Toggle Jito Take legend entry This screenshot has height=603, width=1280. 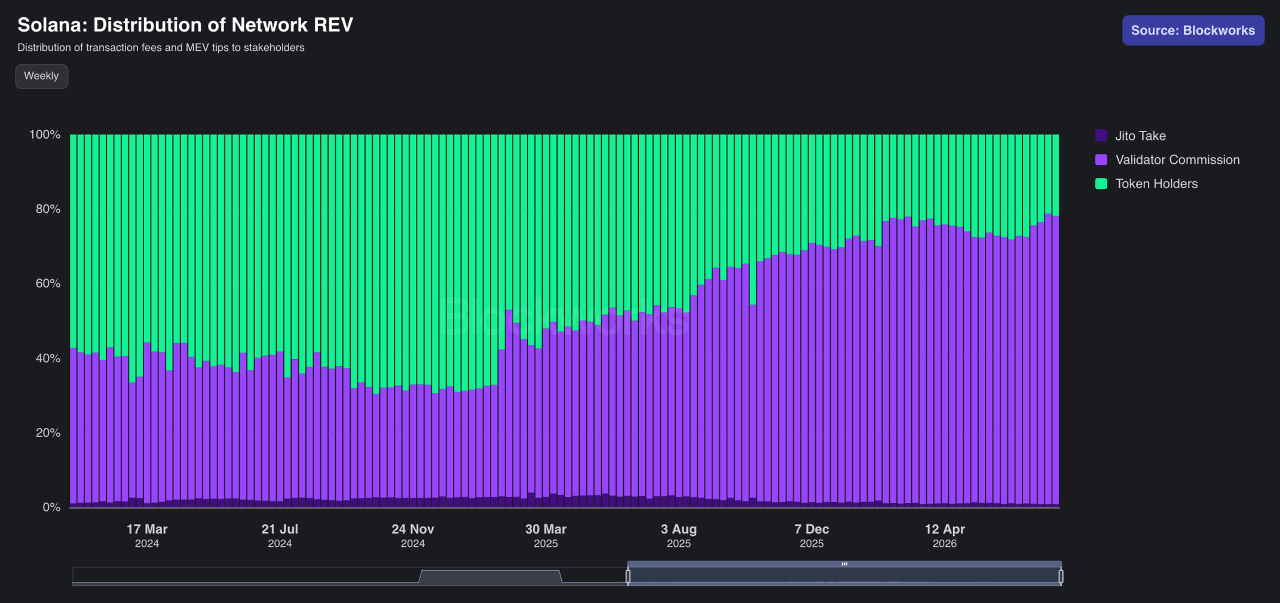[x=1130, y=136]
